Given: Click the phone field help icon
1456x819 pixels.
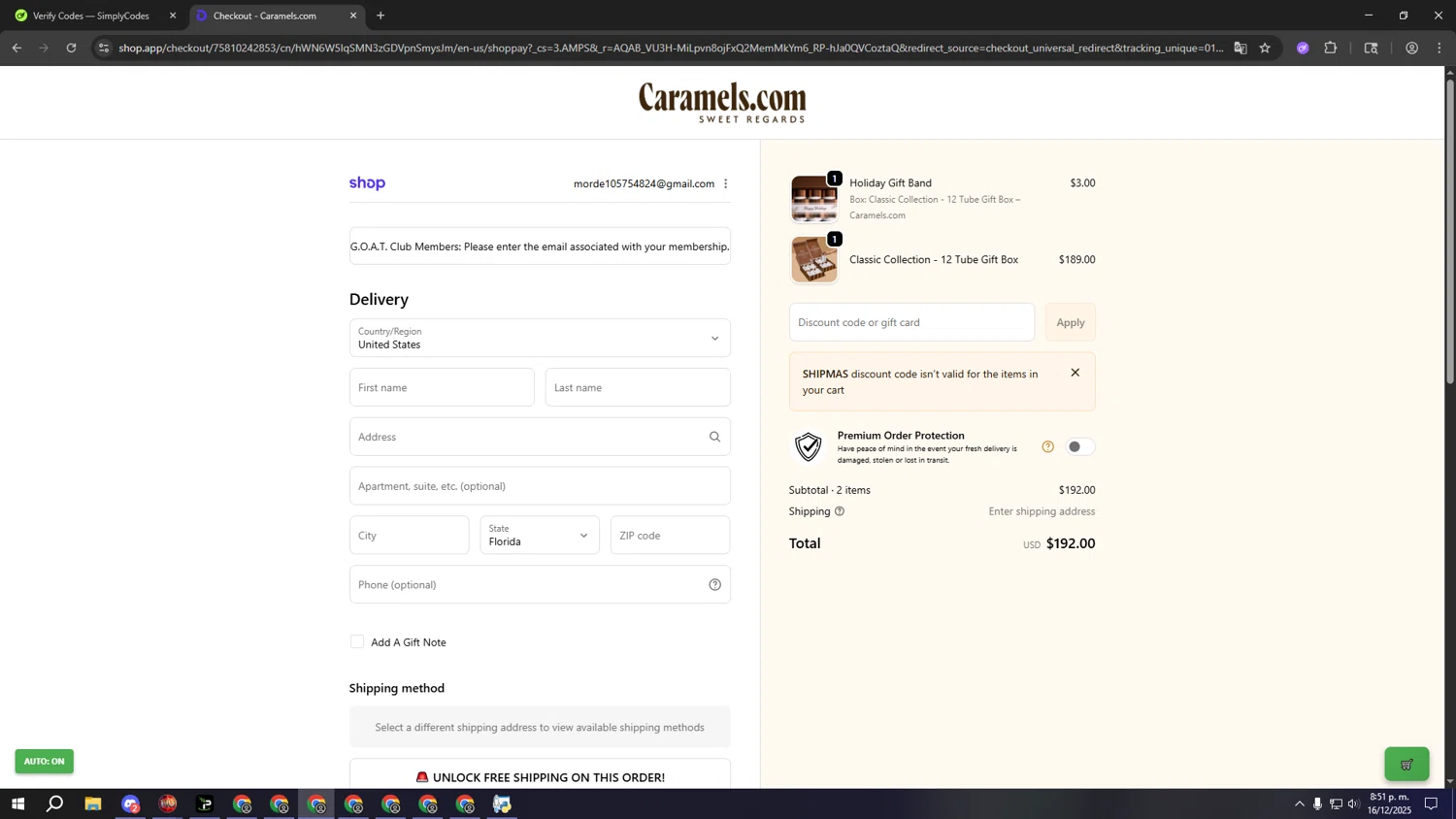Looking at the screenshot, I should coord(714,584).
